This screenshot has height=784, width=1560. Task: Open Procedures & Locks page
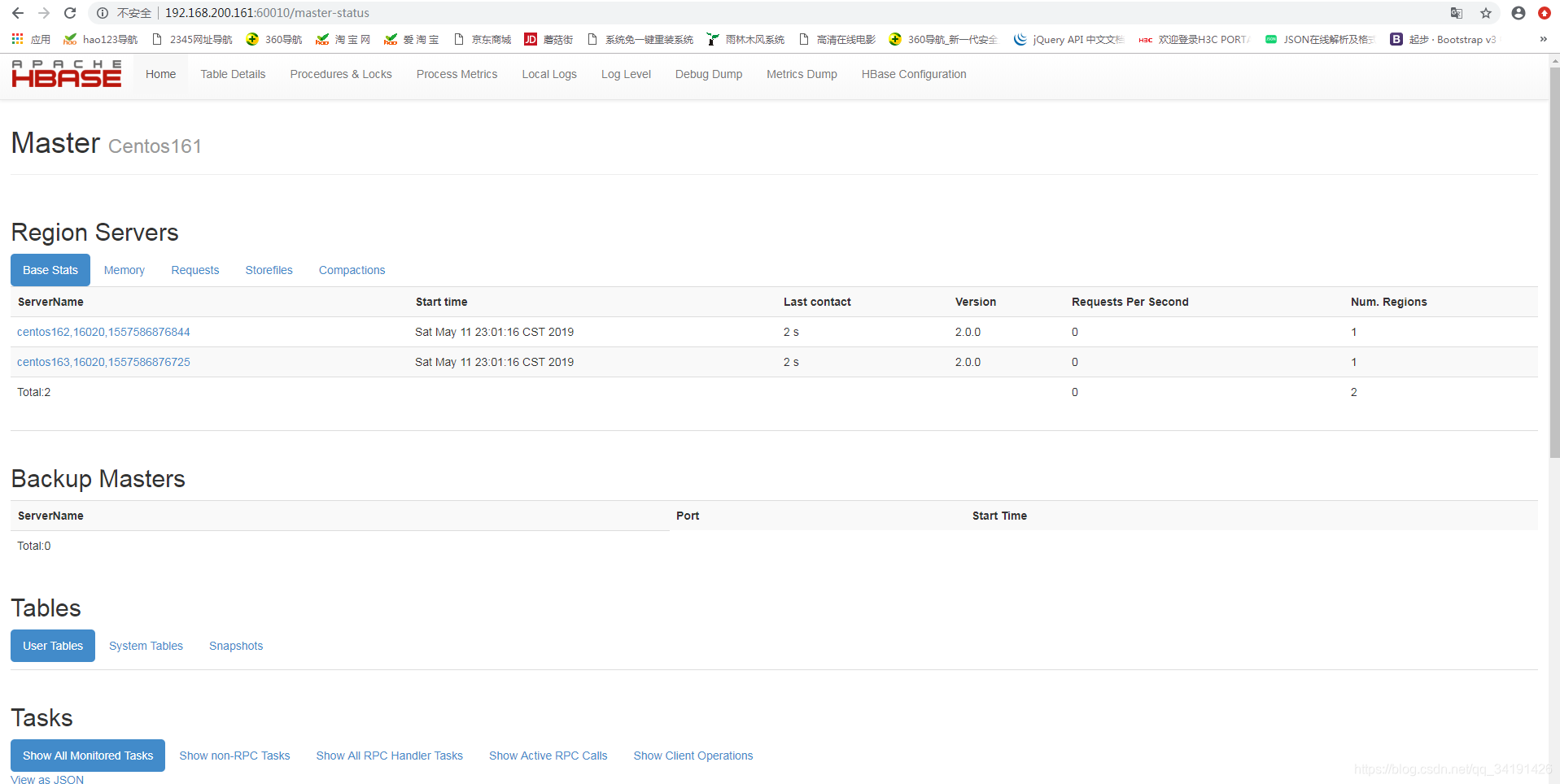(x=341, y=74)
